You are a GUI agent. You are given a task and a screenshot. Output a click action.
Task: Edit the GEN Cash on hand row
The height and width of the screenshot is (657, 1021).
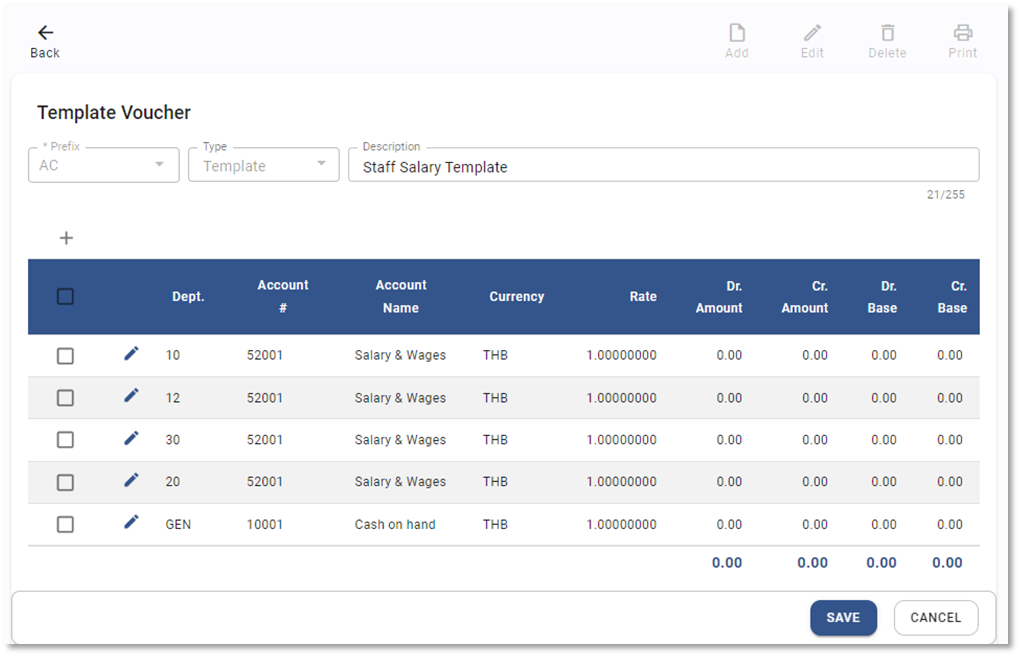[131, 522]
